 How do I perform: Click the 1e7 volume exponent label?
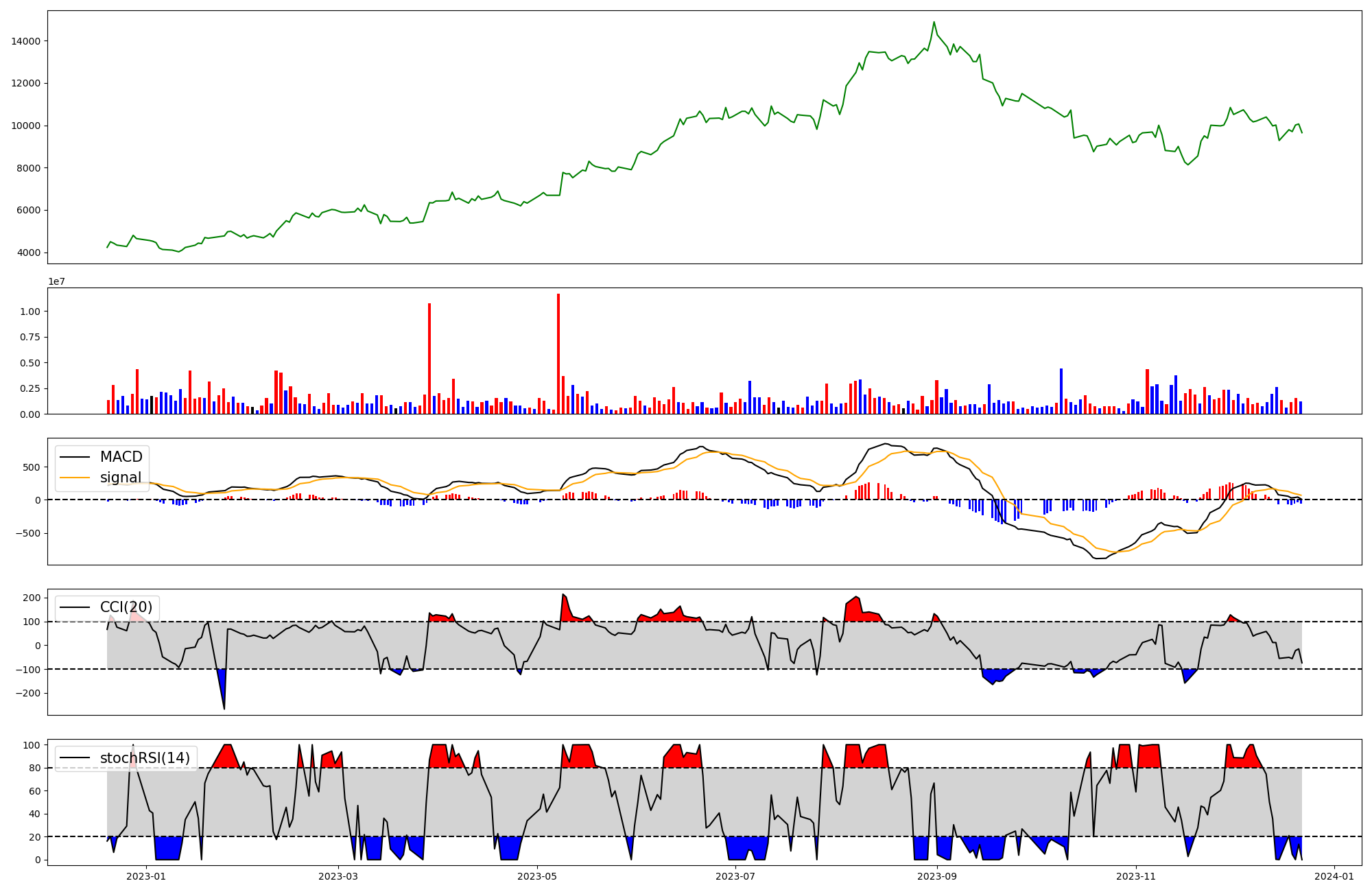point(56,281)
